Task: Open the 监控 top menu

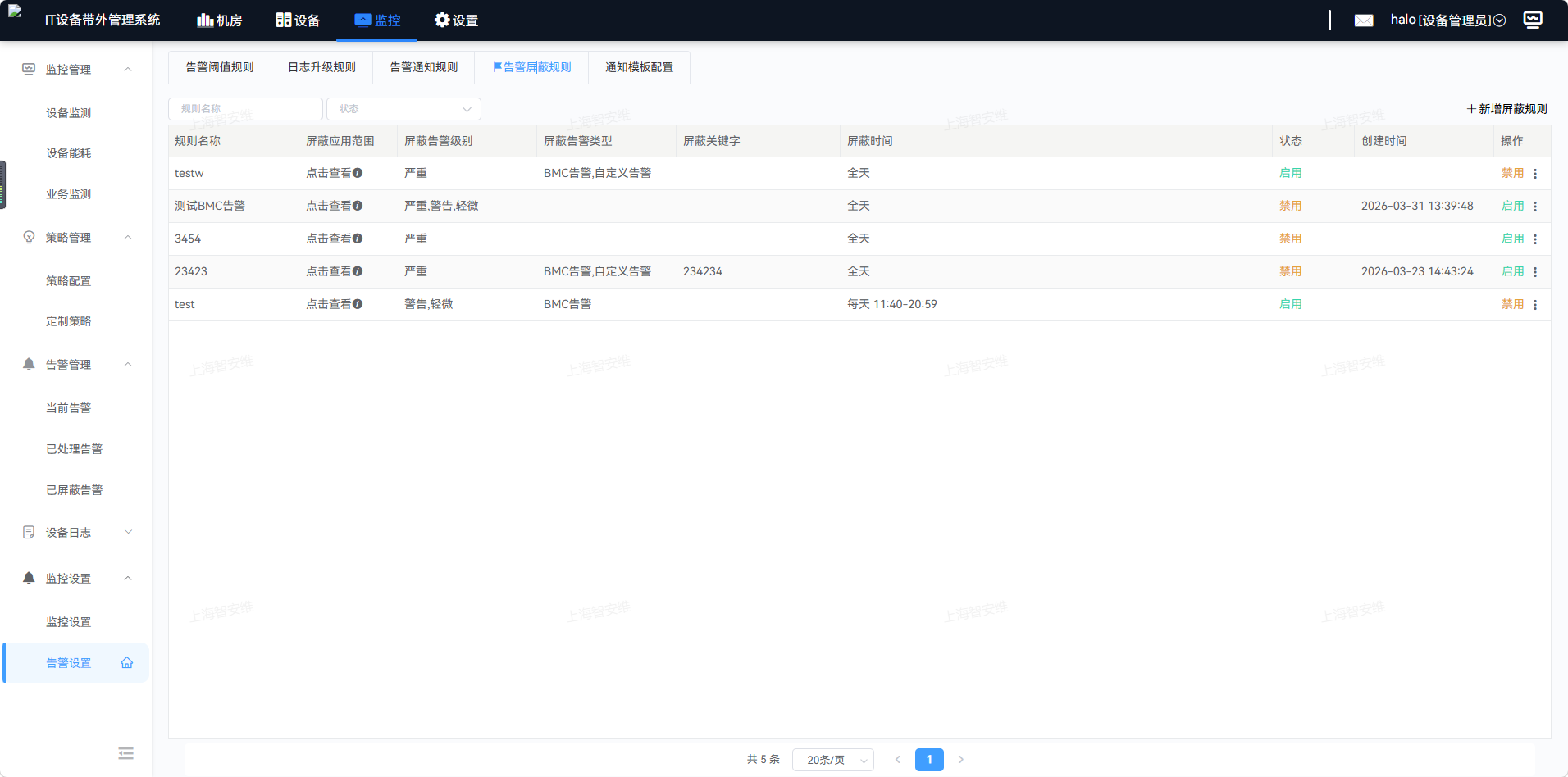Action: coord(377,20)
